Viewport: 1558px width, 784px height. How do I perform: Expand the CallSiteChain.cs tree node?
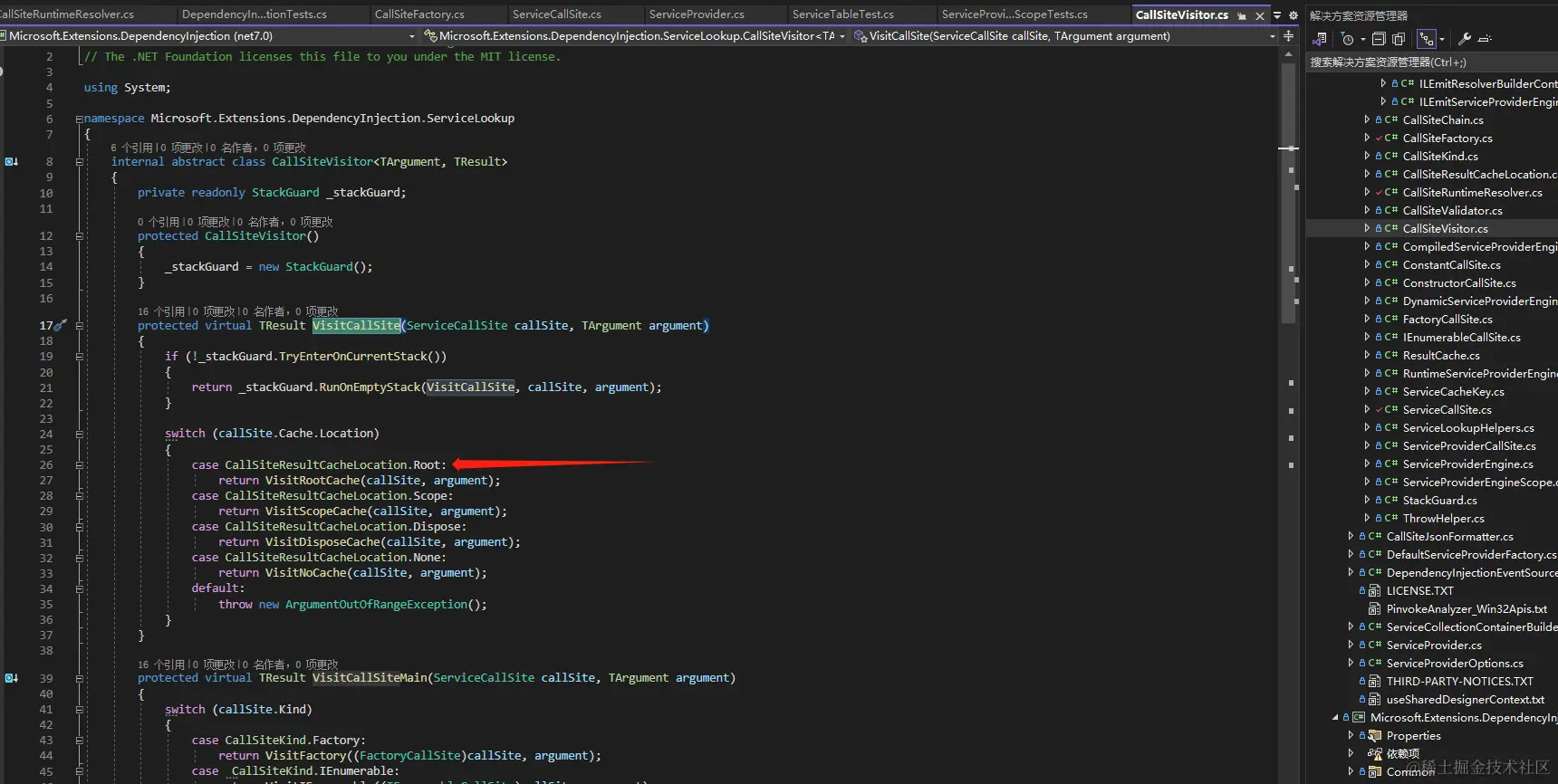tap(1367, 120)
